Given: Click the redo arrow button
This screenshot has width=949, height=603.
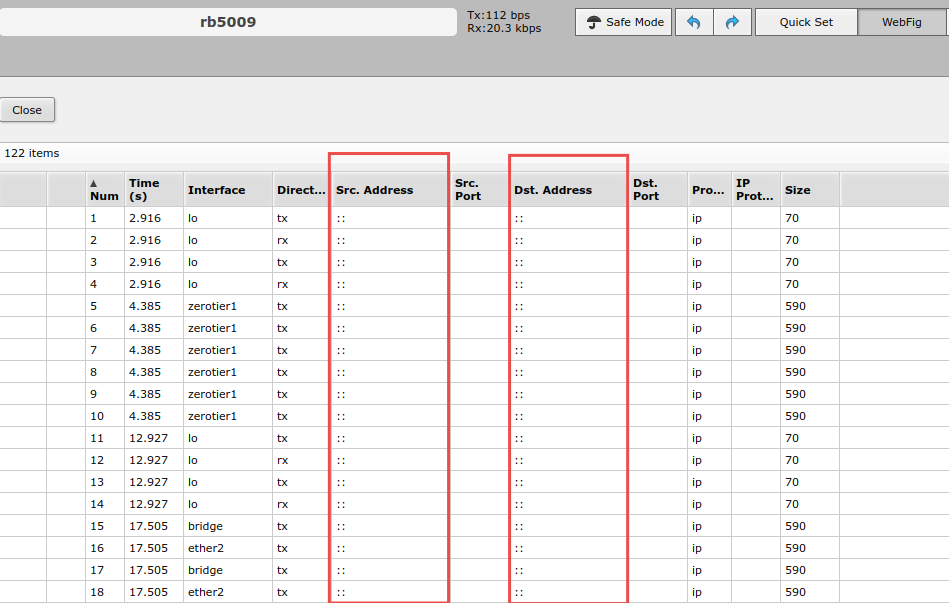Looking at the screenshot, I should [732, 22].
